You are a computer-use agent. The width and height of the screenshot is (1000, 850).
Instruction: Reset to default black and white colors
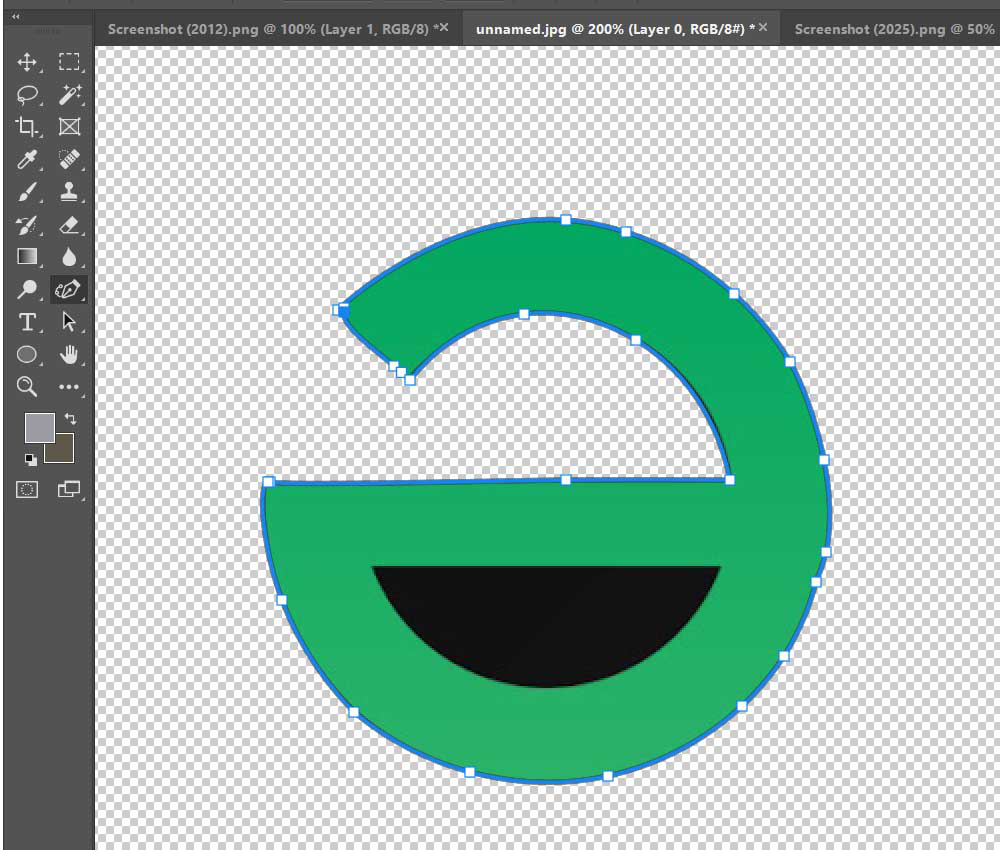click(x=31, y=459)
